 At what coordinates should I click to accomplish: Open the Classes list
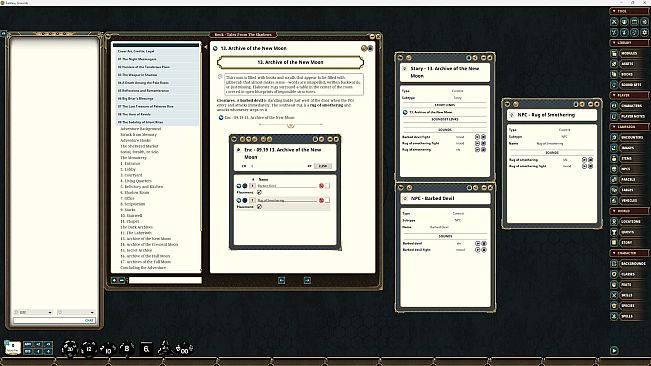(x=629, y=274)
